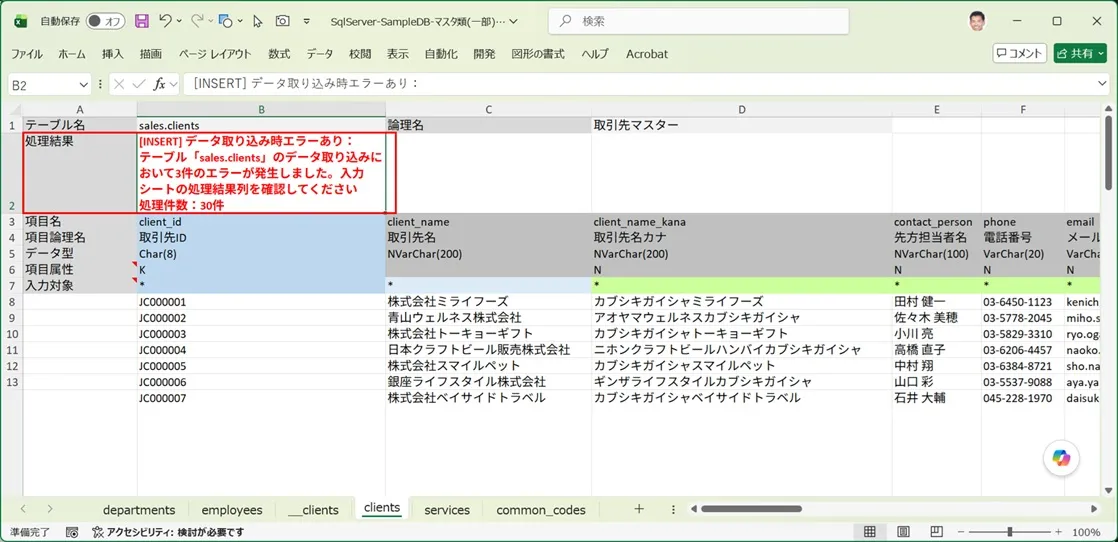The height and width of the screenshot is (542, 1118).
Task: Click cell containing JC000001
Action: [261, 302]
